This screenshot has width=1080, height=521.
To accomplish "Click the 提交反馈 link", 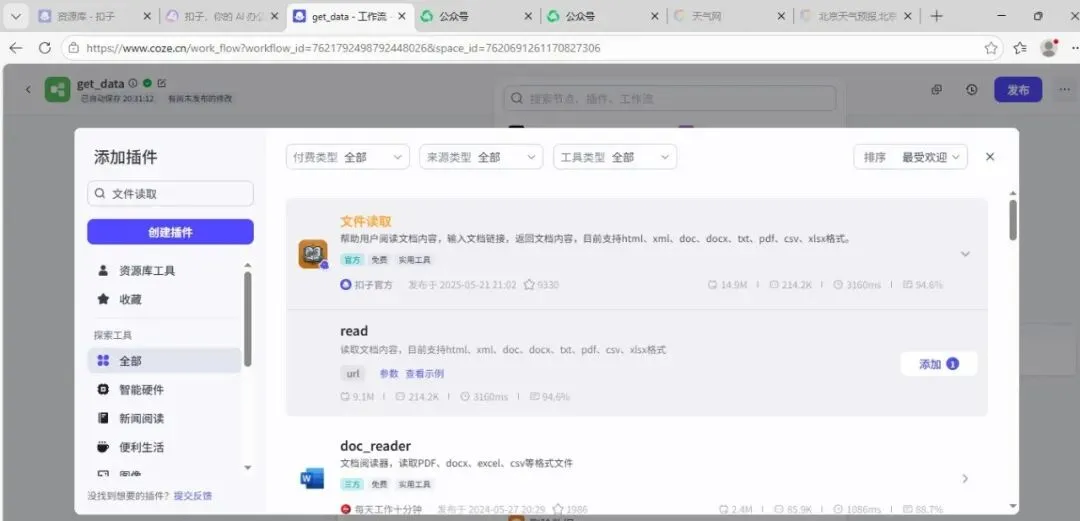I will pyautogui.click(x=193, y=496).
